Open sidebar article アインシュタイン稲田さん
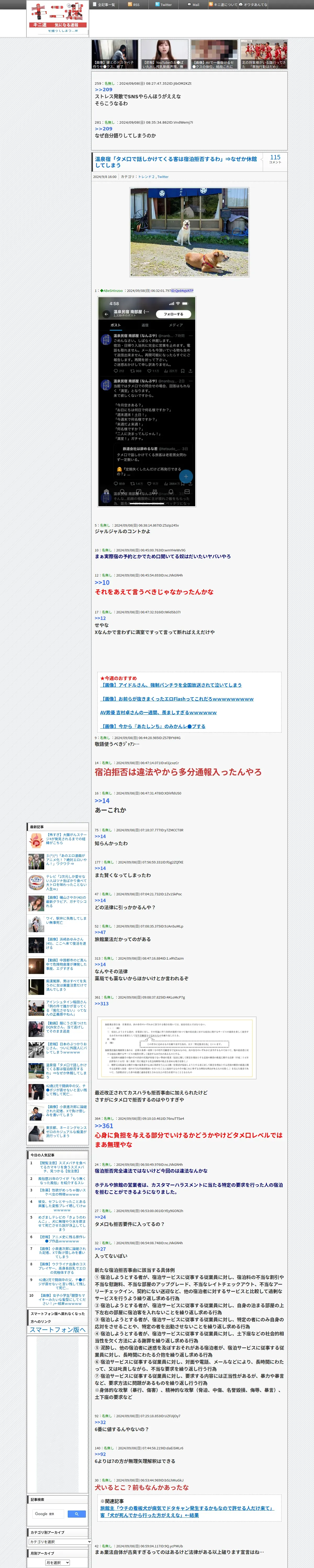This screenshot has width=314, height=1568. coord(66,1008)
